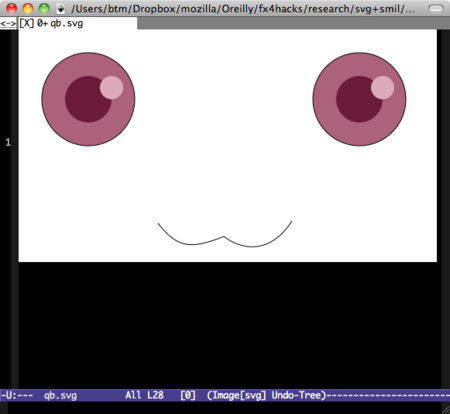
Task: Click the yellow minimize window button
Action: tap(28, 8)
